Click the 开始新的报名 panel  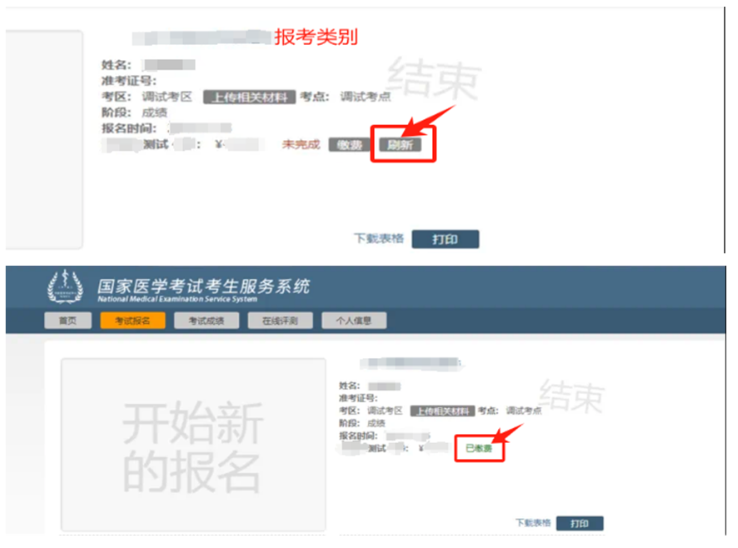click(193, 445)
